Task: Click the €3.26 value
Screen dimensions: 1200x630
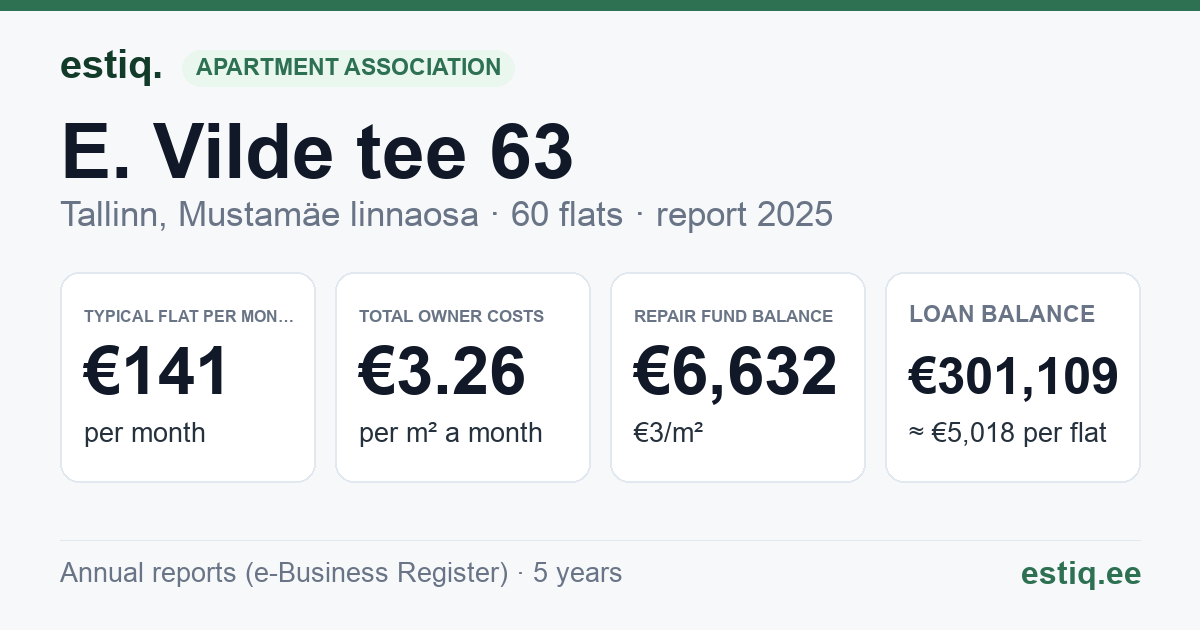Action: (442, 372)
